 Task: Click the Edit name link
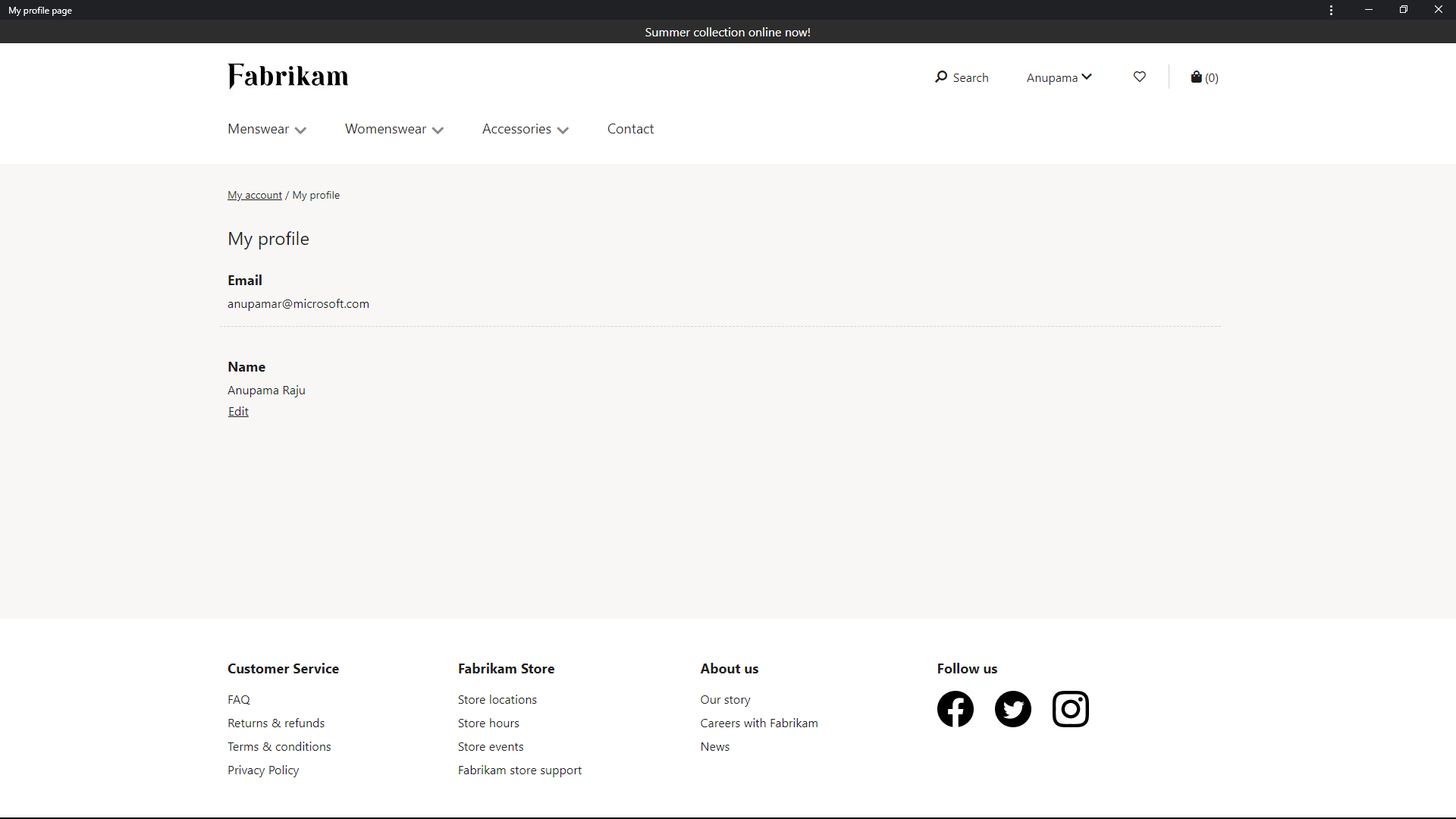click(x=237, y=410)
